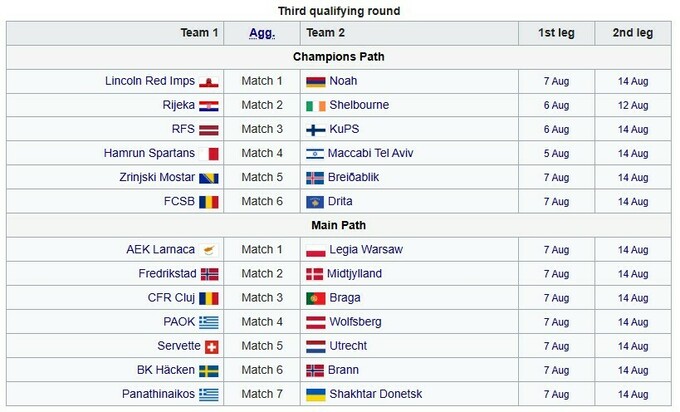Open the Rijeka team link
Screen dimensions: 680x412
174,105
